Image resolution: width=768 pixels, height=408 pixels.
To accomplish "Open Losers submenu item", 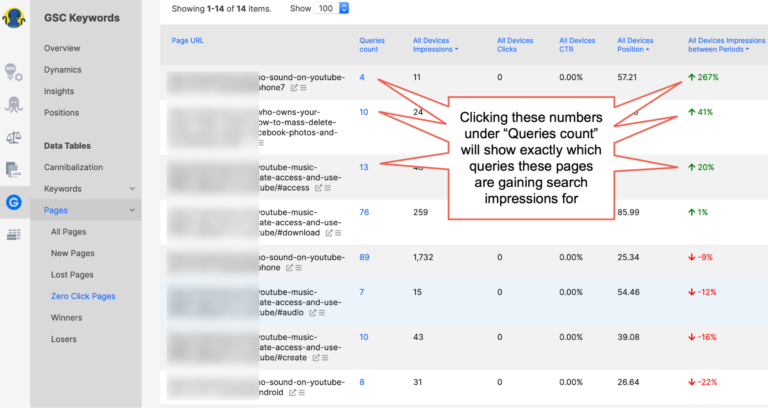I will pos(64,339).
